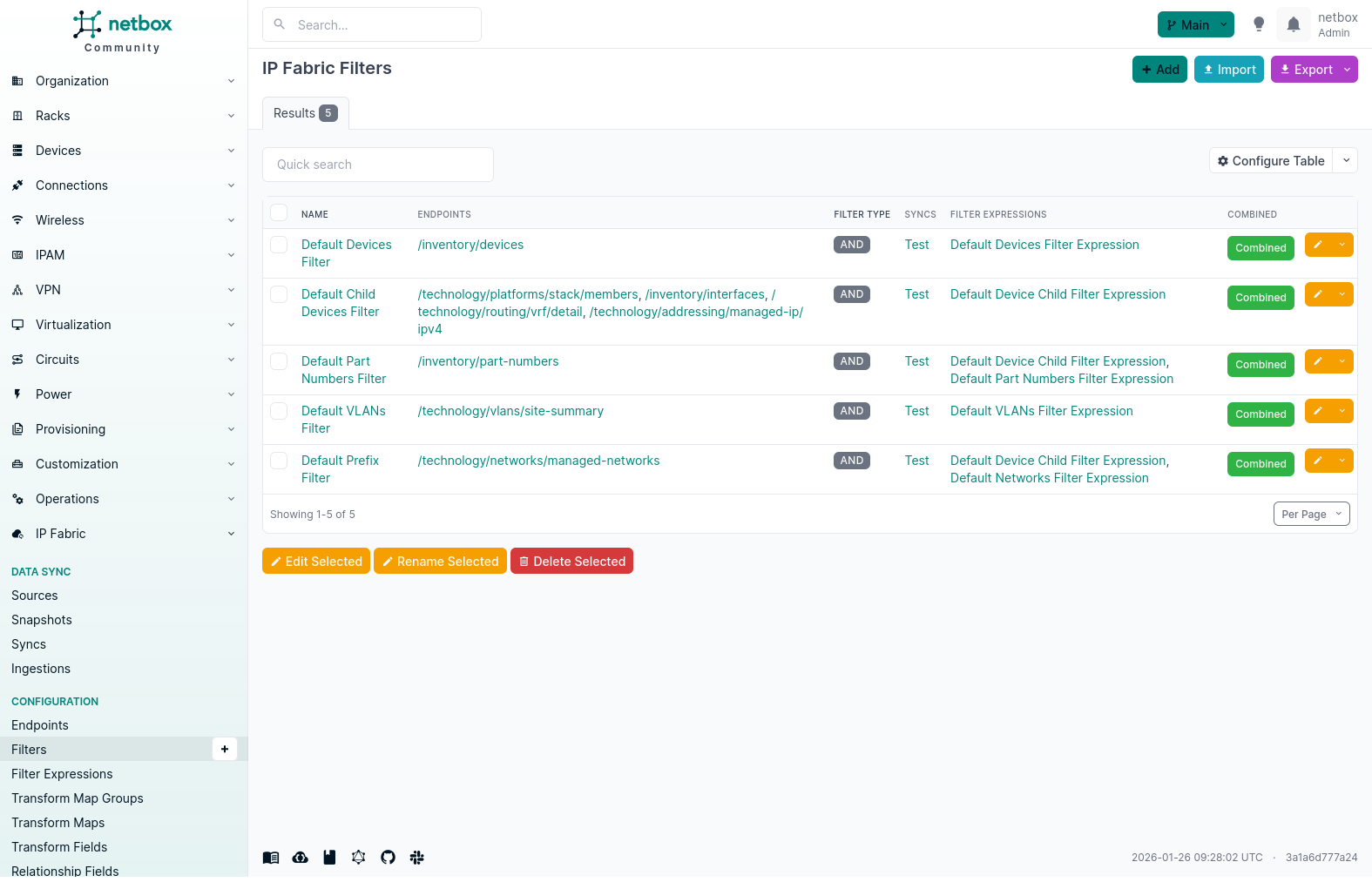Image resolution: width=1372 pixels, height=882 pixels.
Task: Click the cloud download icon in footer
Action: click(x=300, y=858)
